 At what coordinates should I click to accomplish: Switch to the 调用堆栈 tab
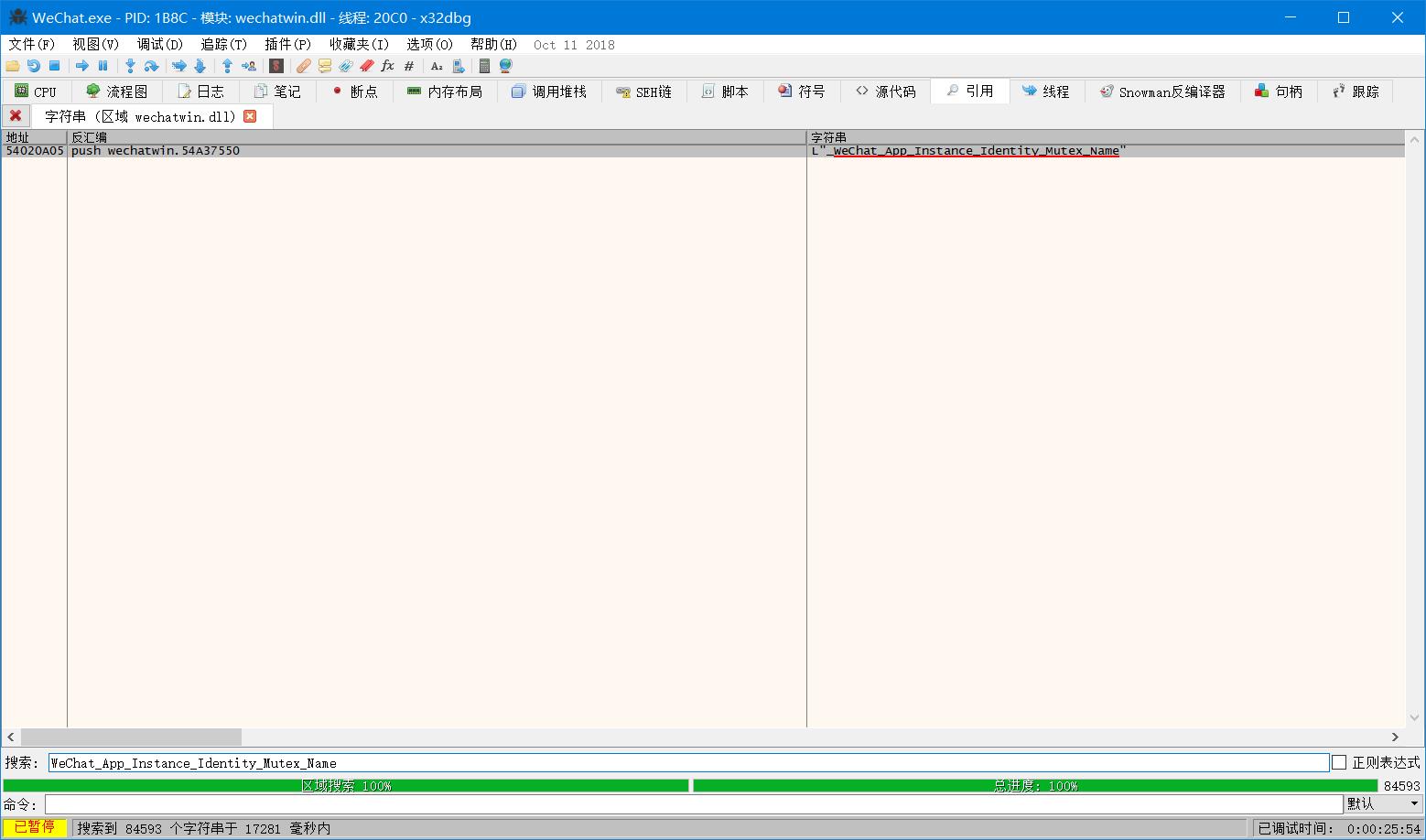[x=549, y=92]
